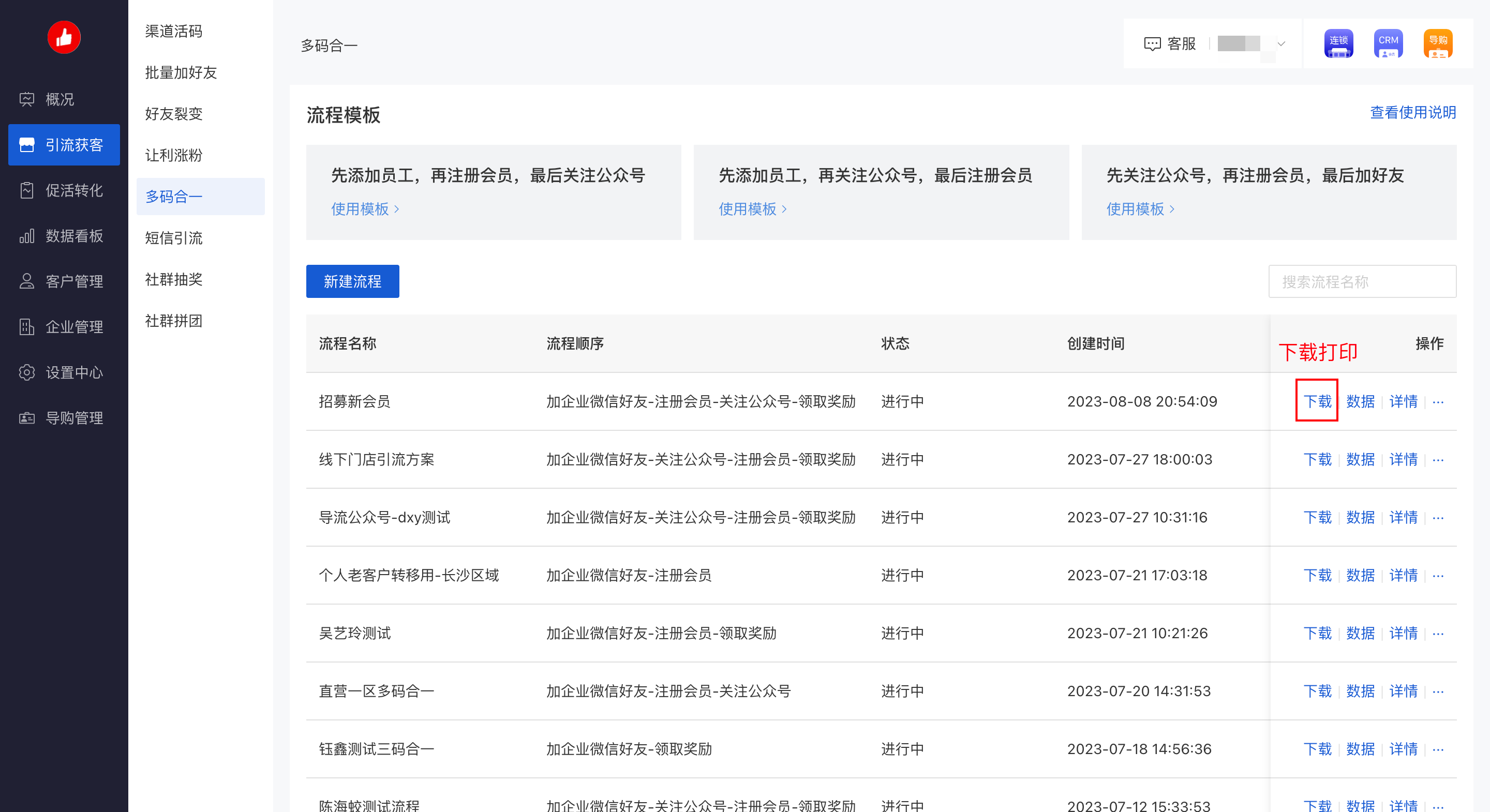Use template 先添加员工，再关注公众号，最后注册会员
Image resolution: width=1490 pixels, height=812 pixels.
pos(753,209)
